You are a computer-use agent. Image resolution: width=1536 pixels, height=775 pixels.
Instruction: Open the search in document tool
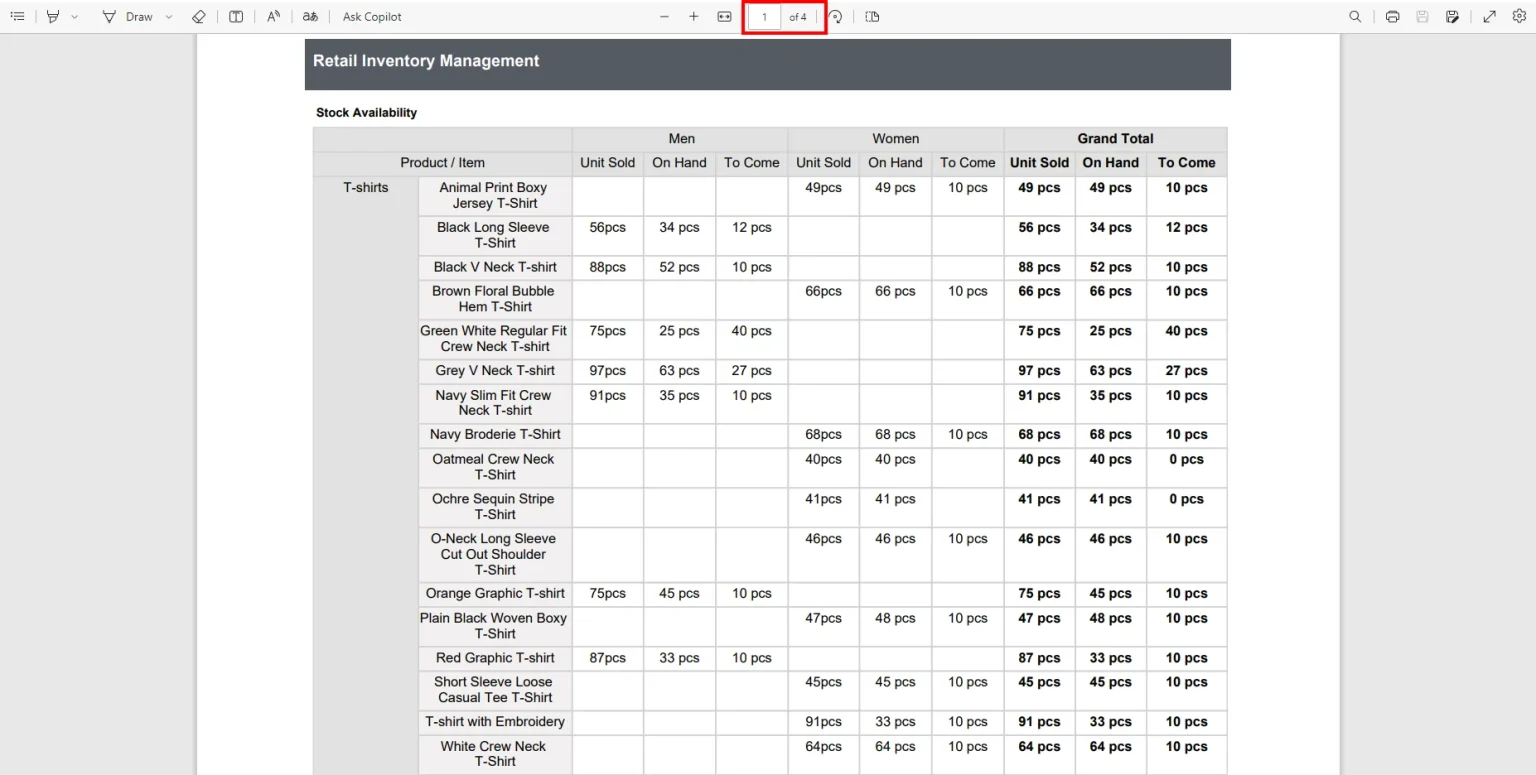[x=1354, y=16]
